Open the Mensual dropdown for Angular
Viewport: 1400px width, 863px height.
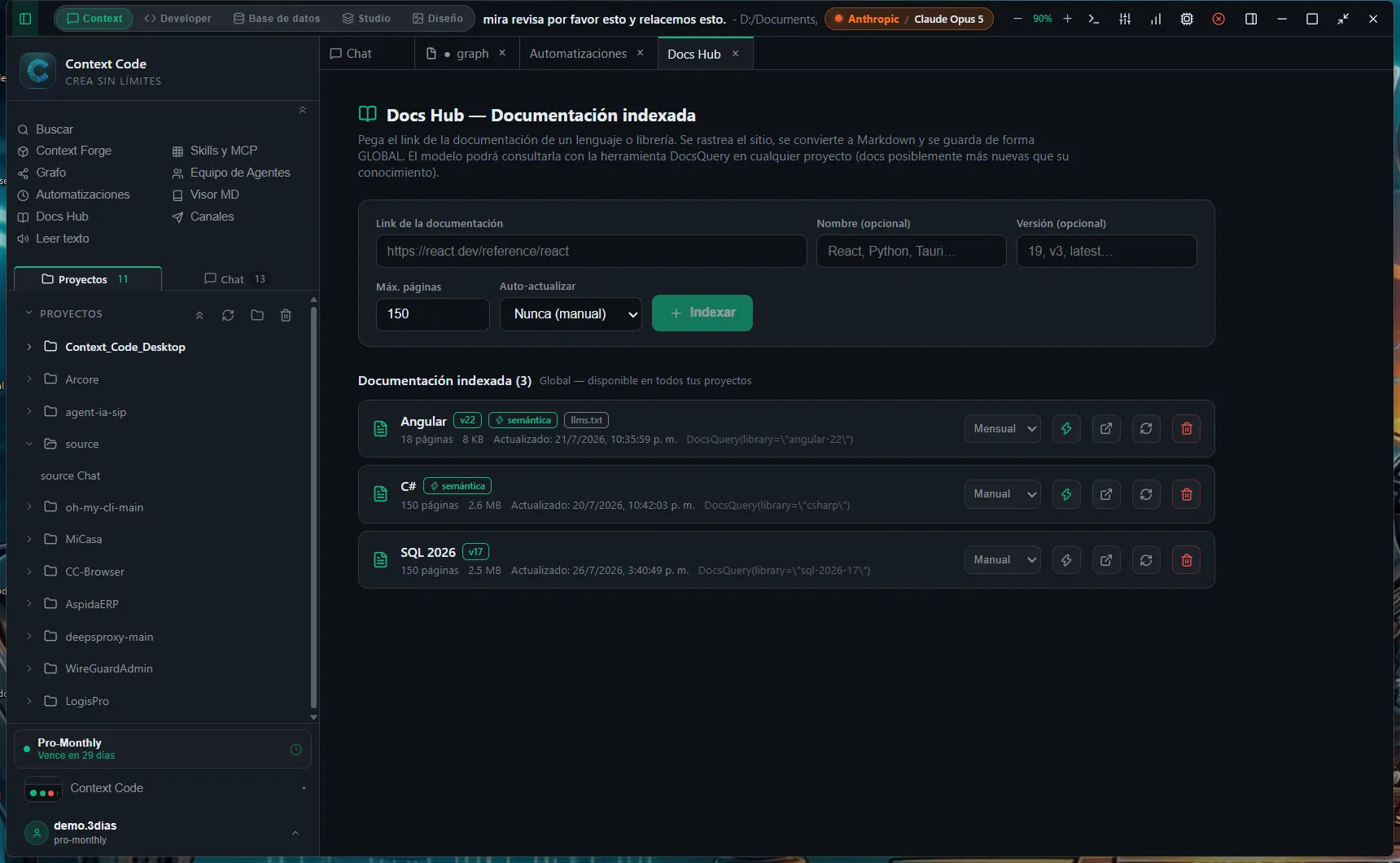click(x=1003, y=429)
